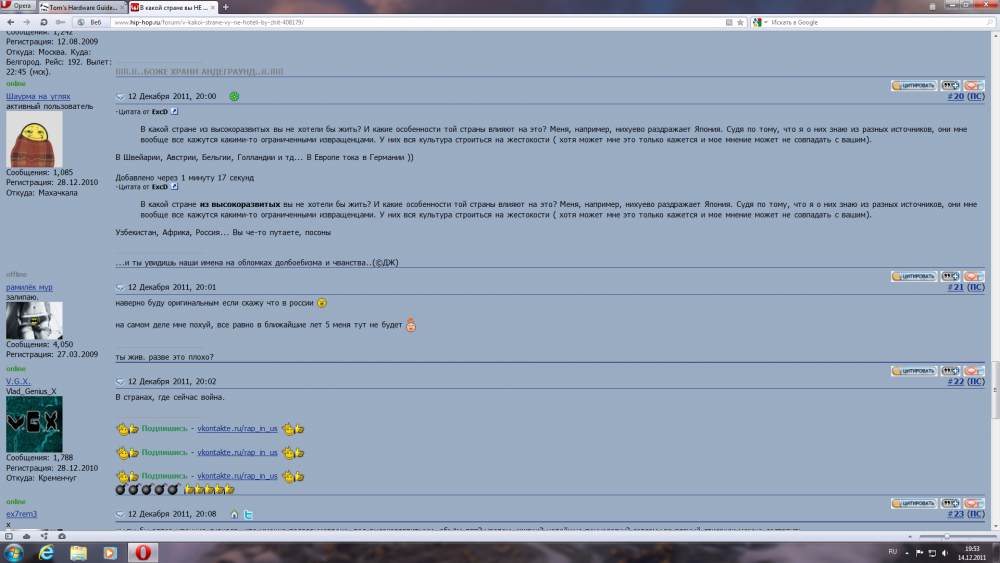View V.G.X. avatar image
The image size is (1000, 563).
pos(34,424)
